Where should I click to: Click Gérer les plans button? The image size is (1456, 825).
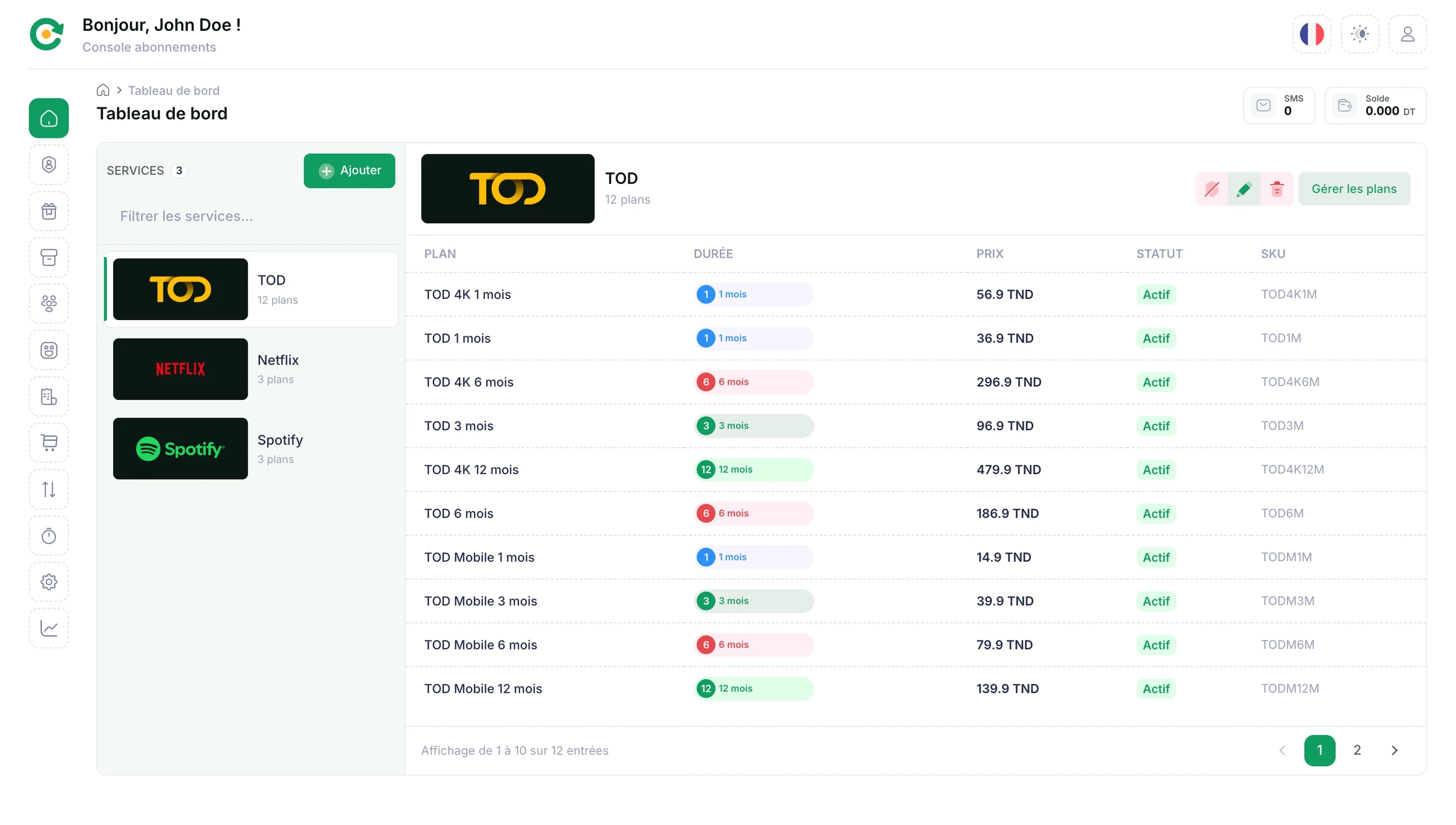[x=1354, y=189]
